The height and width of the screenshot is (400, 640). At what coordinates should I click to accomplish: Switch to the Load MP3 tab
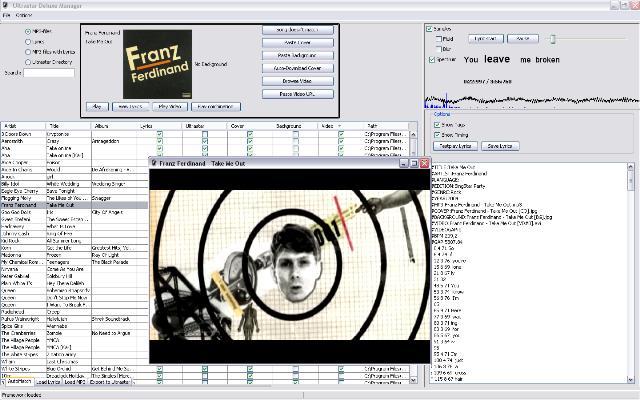coord(75,382)
